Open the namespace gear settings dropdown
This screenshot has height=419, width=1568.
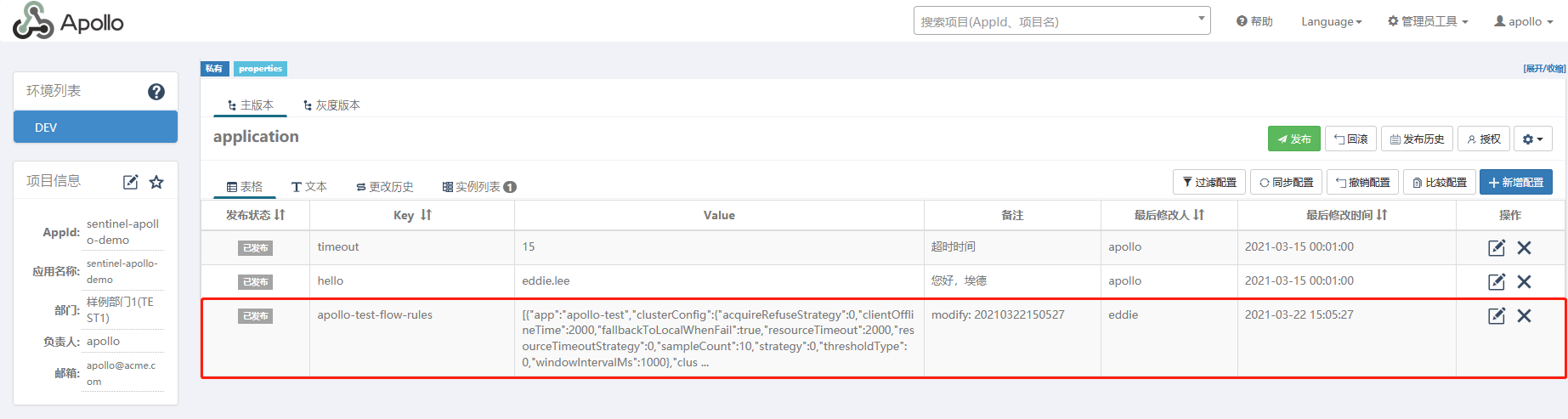pyautogui.click(x=1532, y=139)
